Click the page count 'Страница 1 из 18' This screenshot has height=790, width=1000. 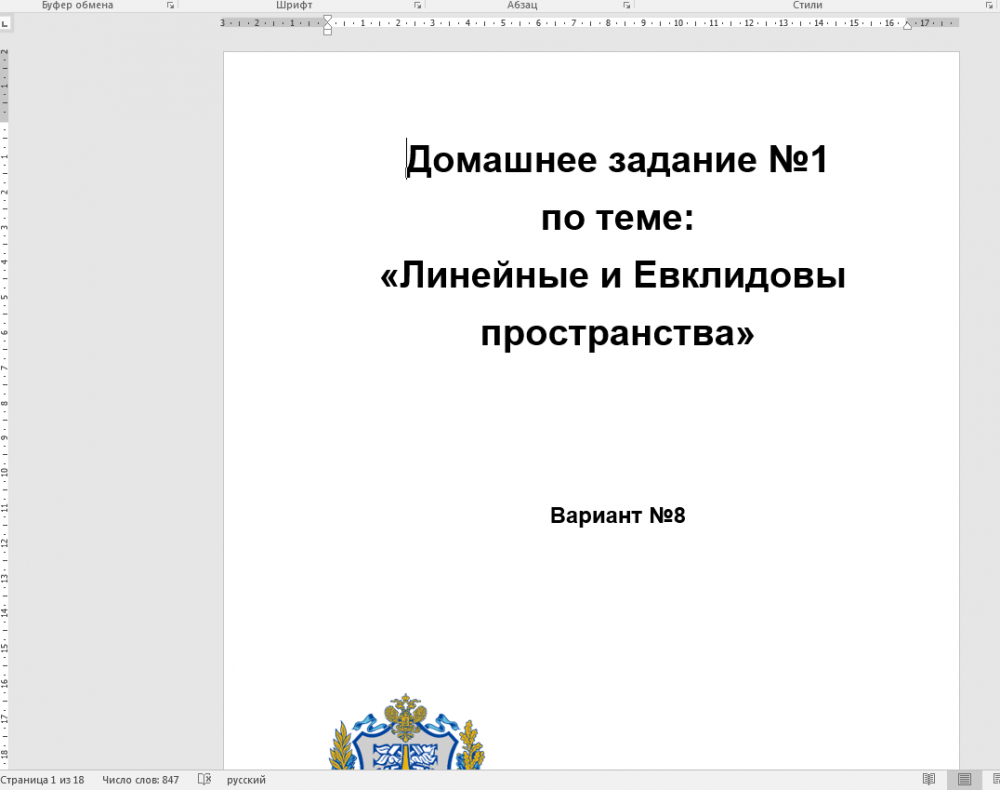pos(42,780)
